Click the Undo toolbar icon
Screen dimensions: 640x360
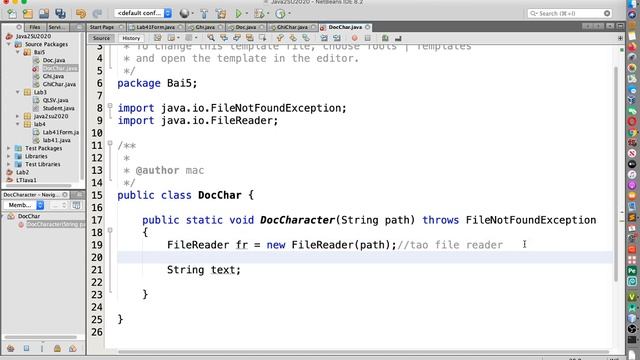pos(81,13)
